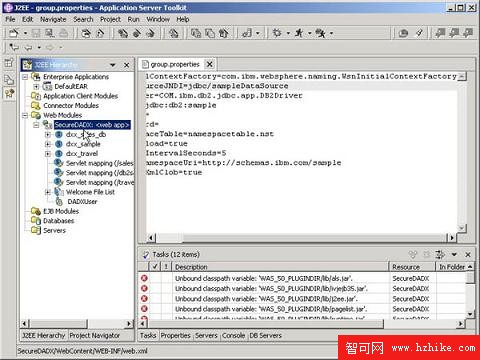480x360 pixels.
Task: Expand the dxx_sales_db servlet node
Action: [48, 135]
